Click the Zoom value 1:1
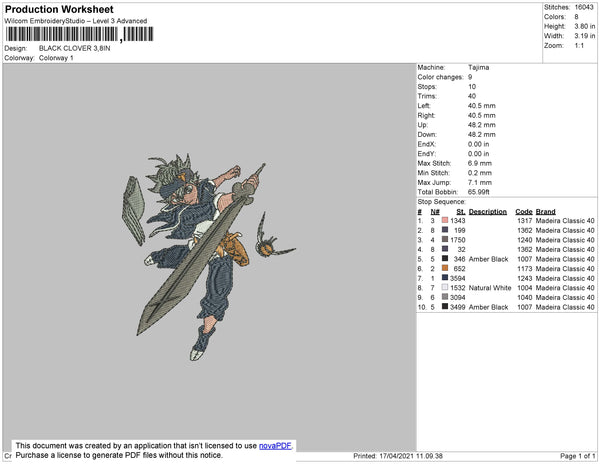The width and height of the screenshot is (600, 464). [579, 46]
